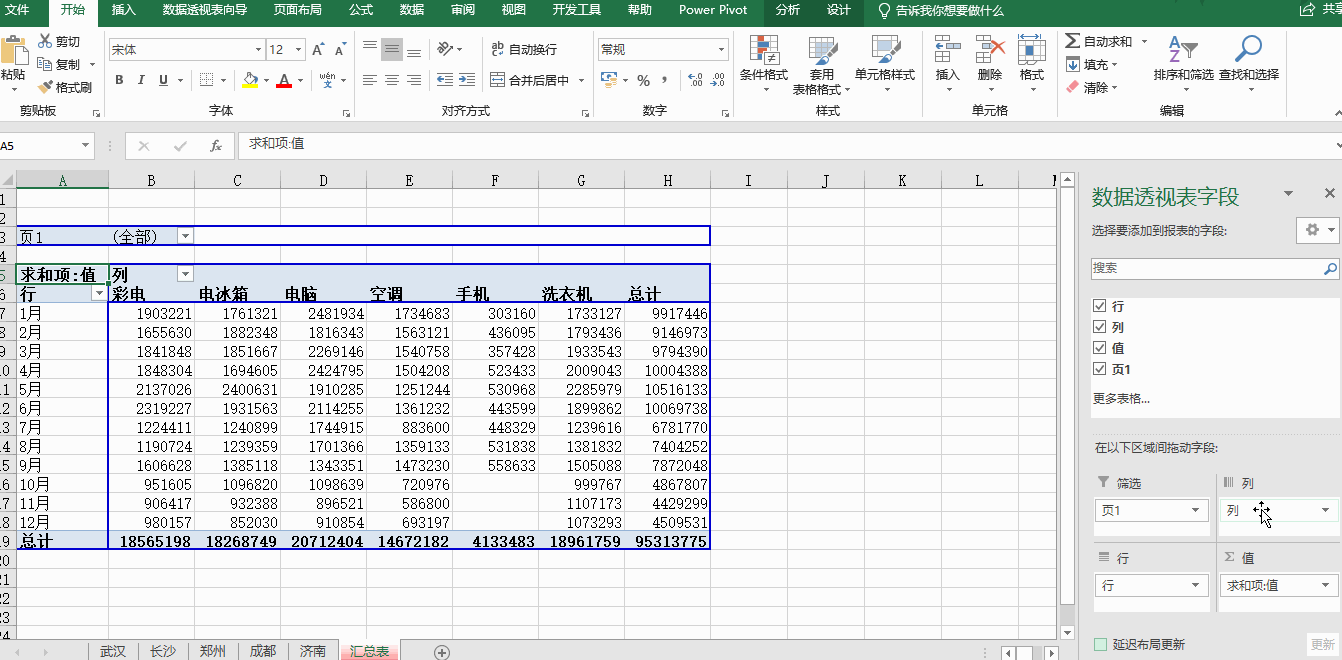Screen dimensions: 1342x660
Task: Click the font color red A button
Action: [284, 80]
